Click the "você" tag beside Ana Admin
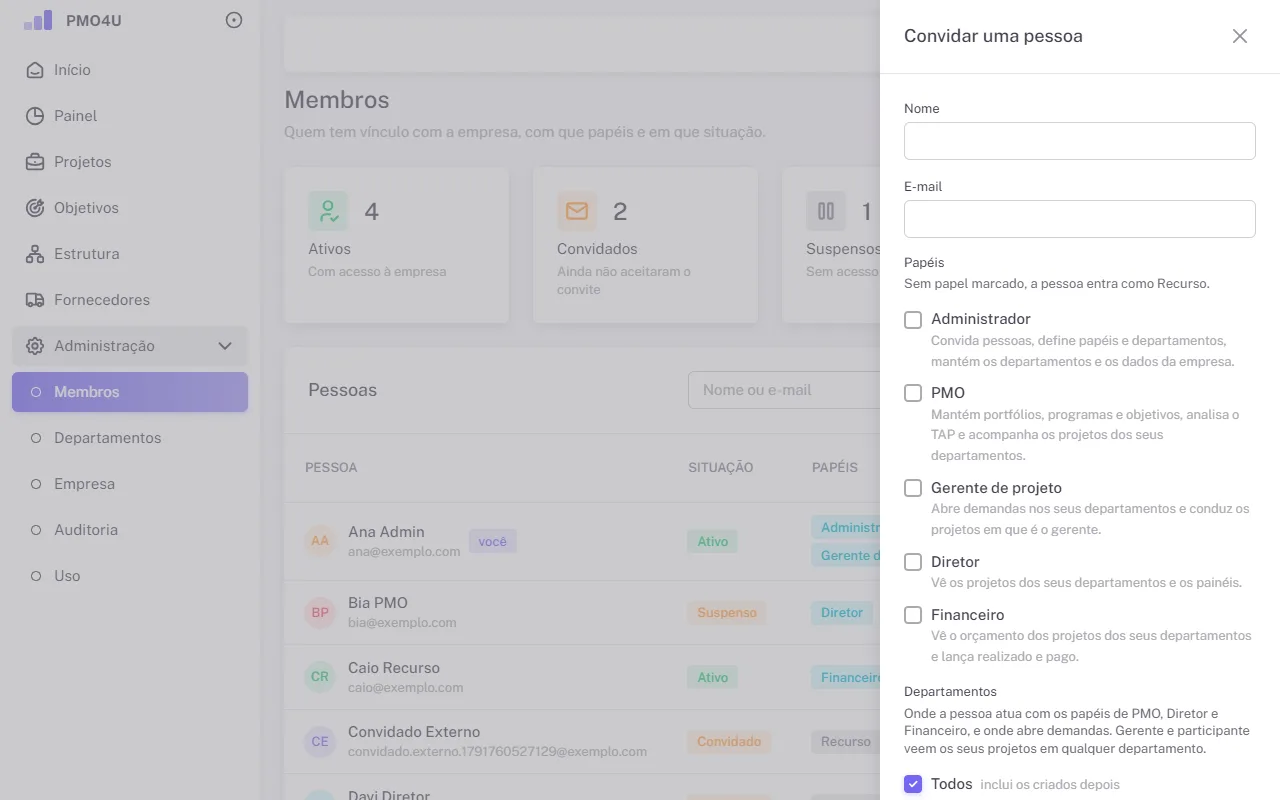The image size is (1280, 800). (493, 541)
